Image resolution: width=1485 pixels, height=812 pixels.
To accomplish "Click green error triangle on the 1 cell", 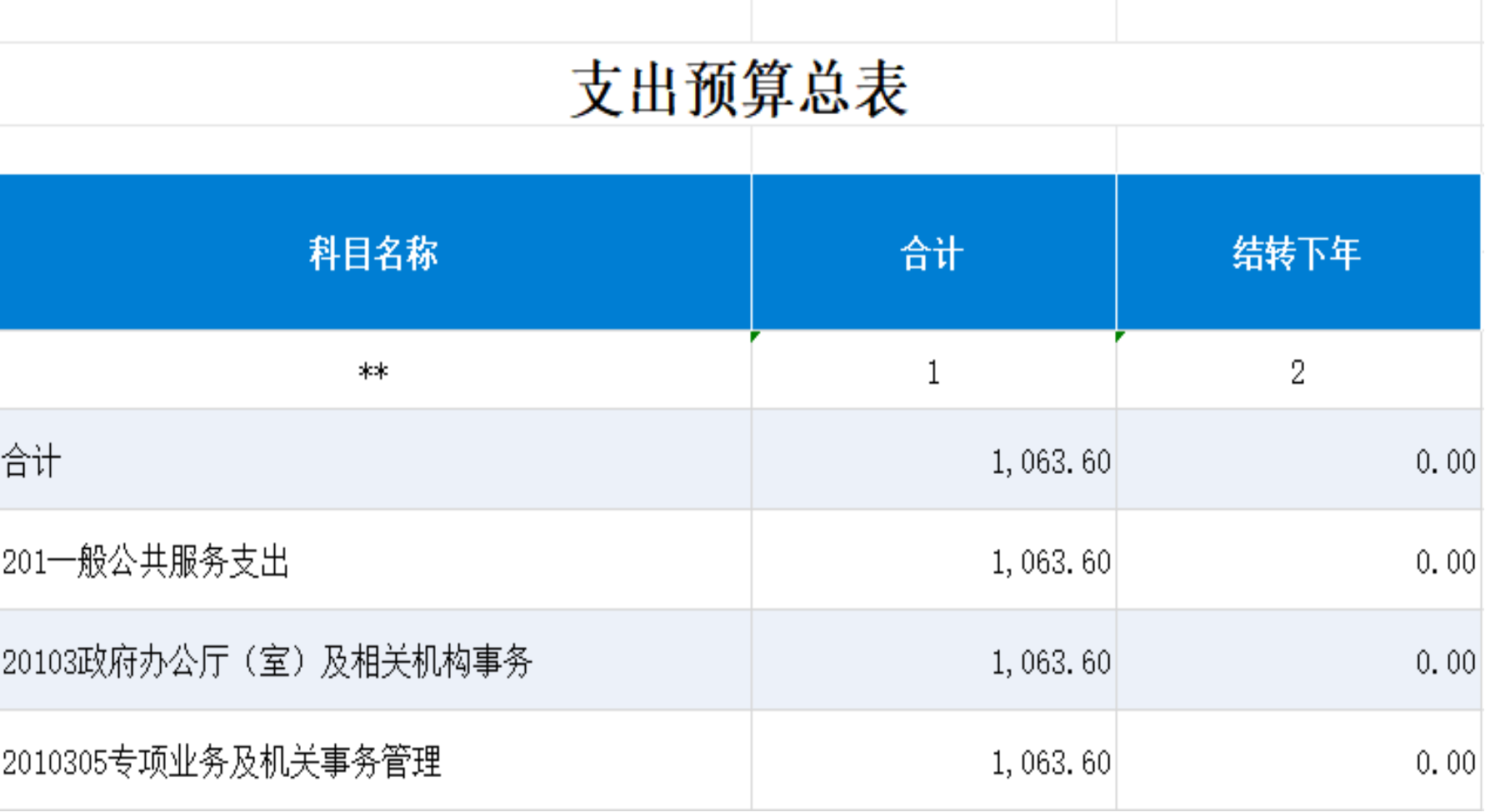I will tap(755, 336).
